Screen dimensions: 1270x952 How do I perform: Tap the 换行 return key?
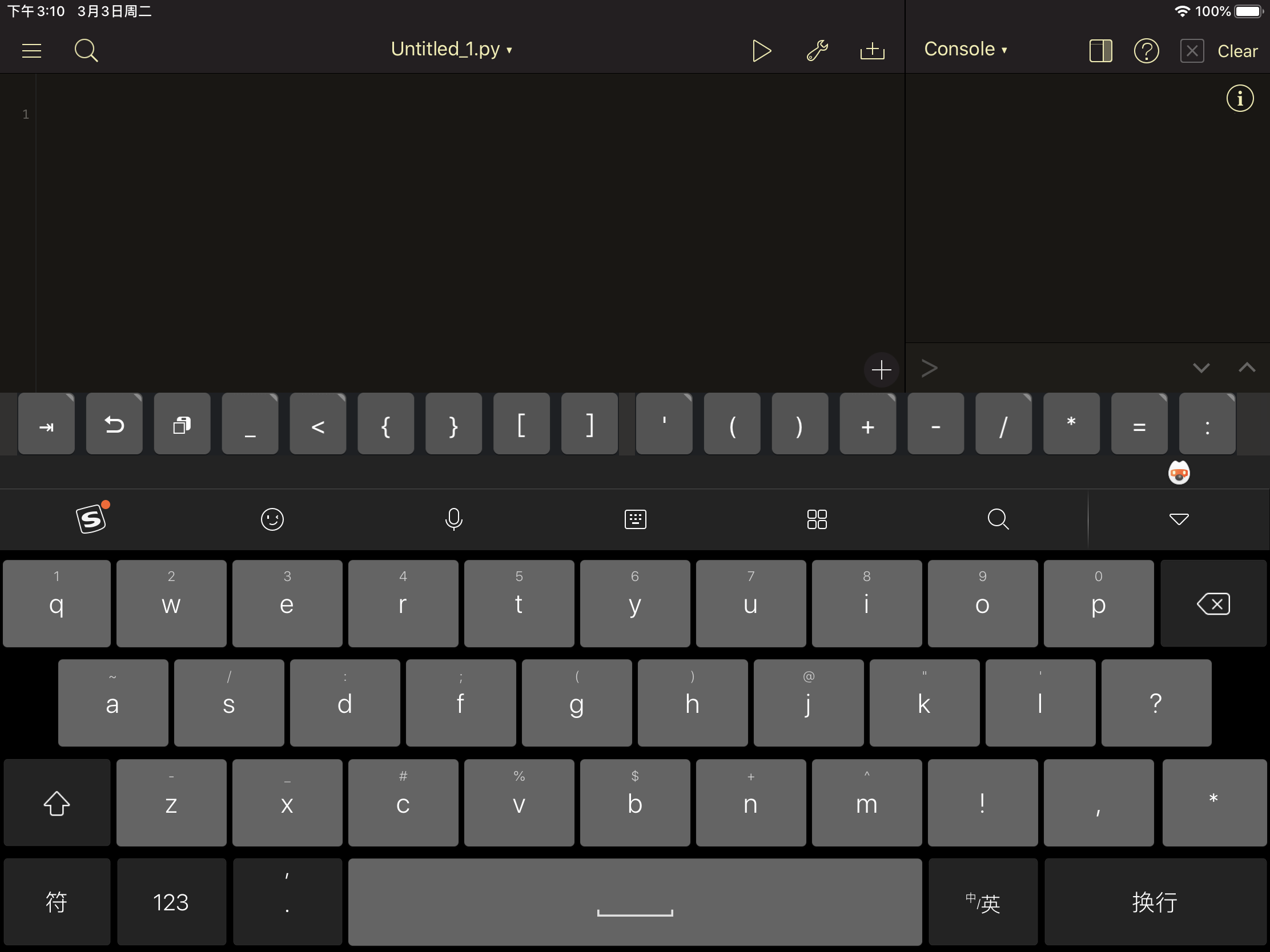coord(1155,902)
